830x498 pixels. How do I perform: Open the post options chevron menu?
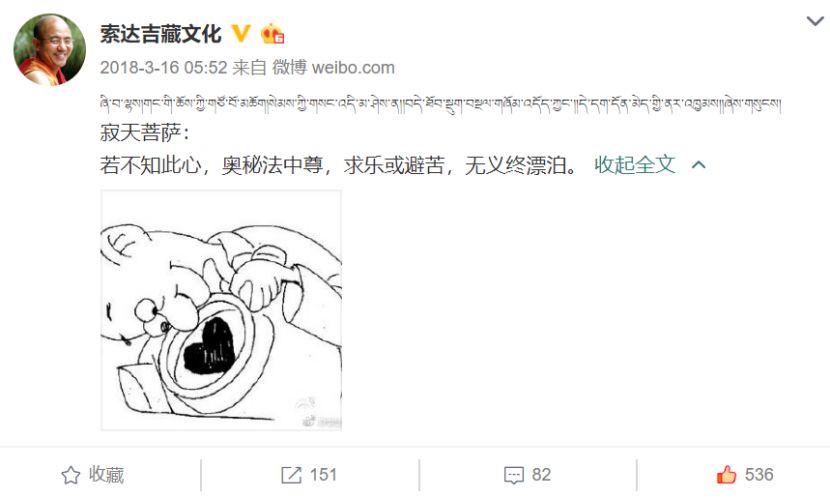coord(815,21)
